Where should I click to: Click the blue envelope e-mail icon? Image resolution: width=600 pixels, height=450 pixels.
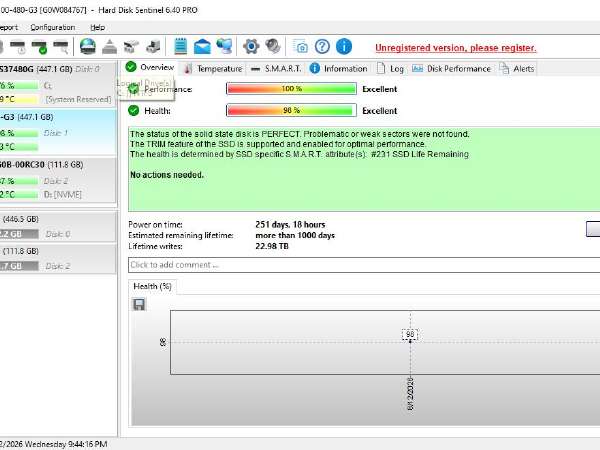[x=202, y=46]
